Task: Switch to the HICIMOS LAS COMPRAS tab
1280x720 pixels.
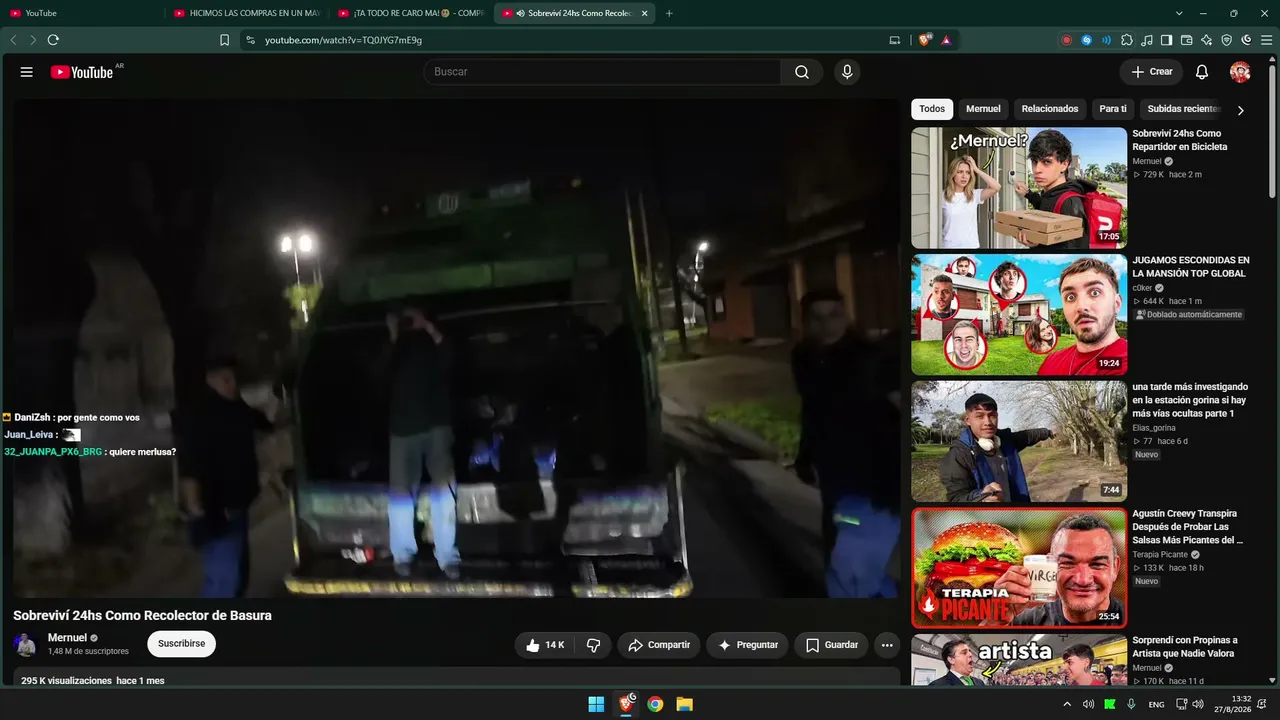Action: click(246, 13)
